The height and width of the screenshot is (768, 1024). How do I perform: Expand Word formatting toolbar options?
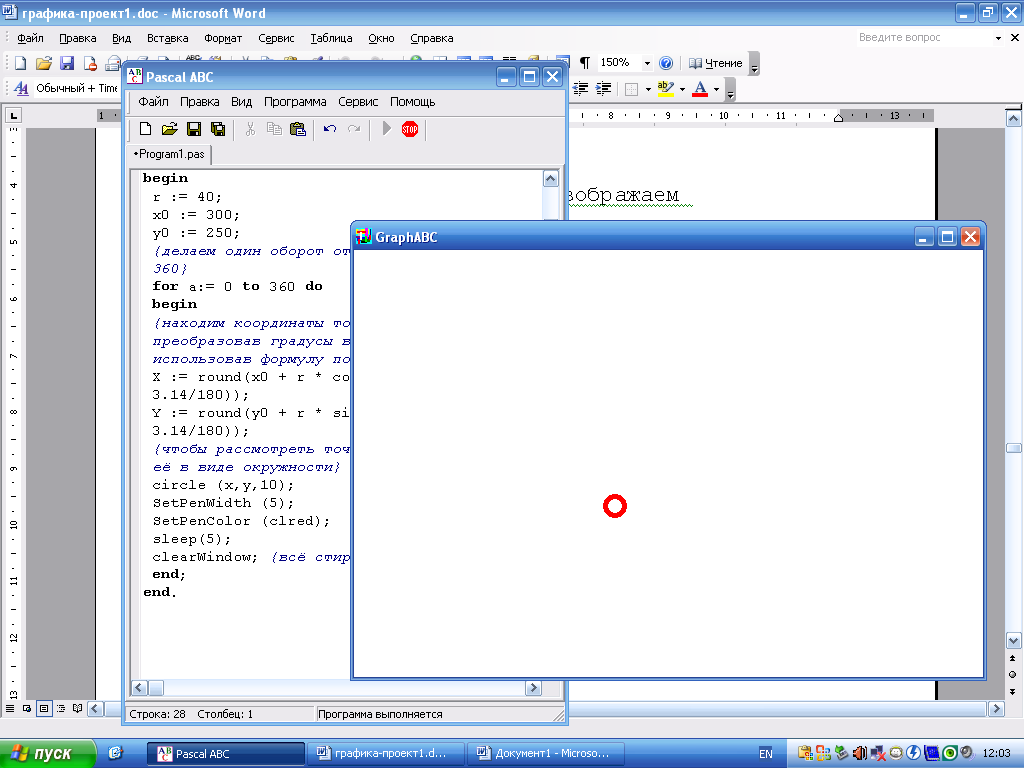tap(730, 89)
